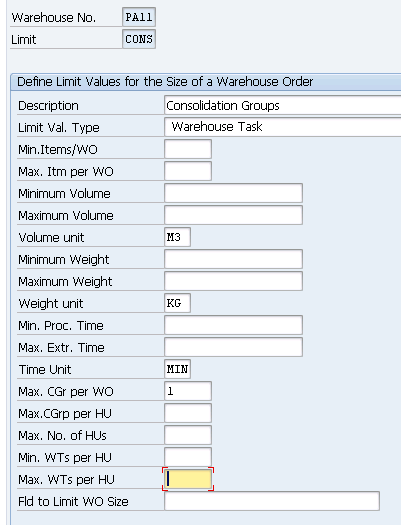Select the Min. WTs per HU field
Viewport: 401px width, 525px height.
click(x=188, y=457)
